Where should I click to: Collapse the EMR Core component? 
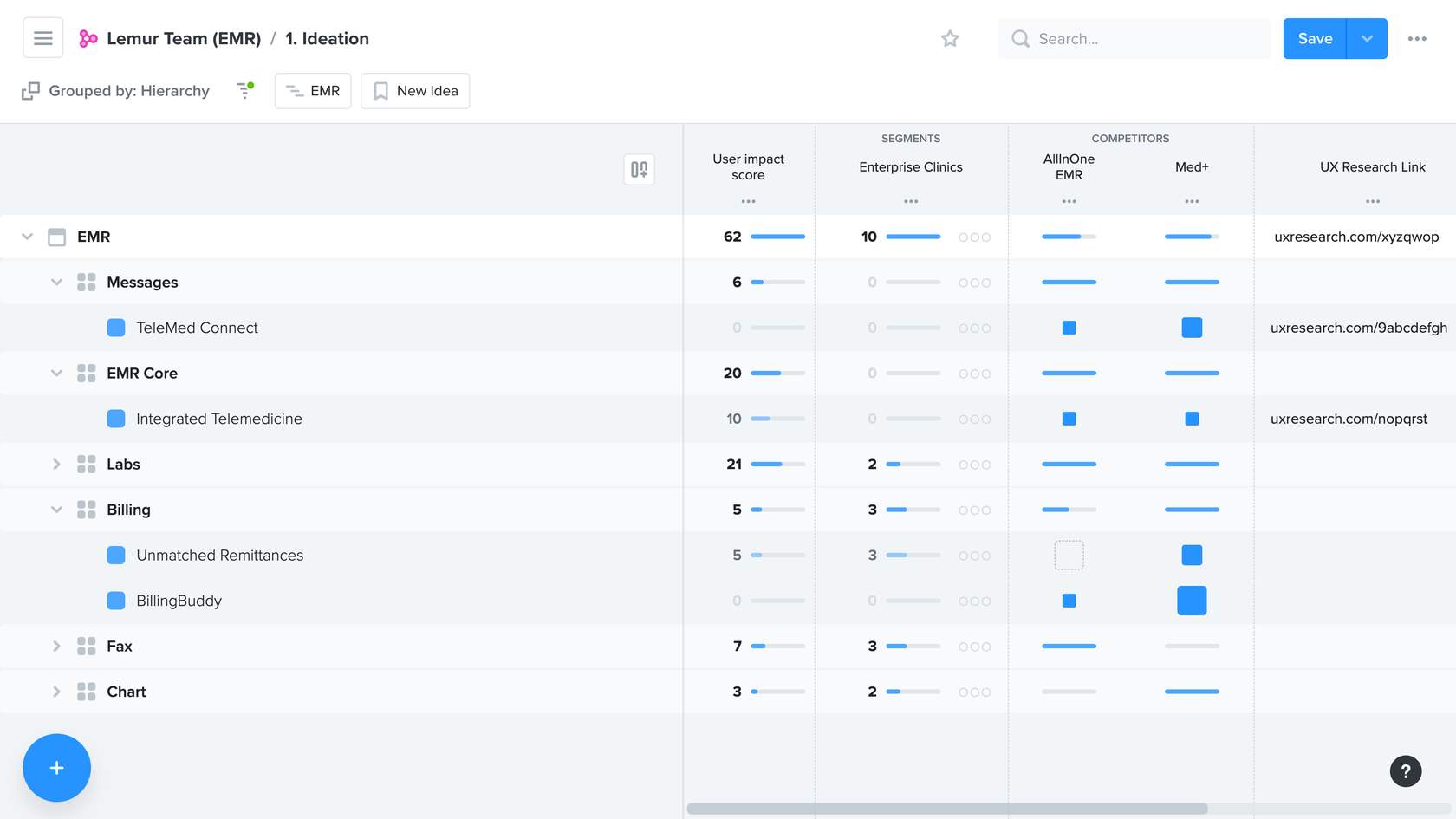[56, 374]
